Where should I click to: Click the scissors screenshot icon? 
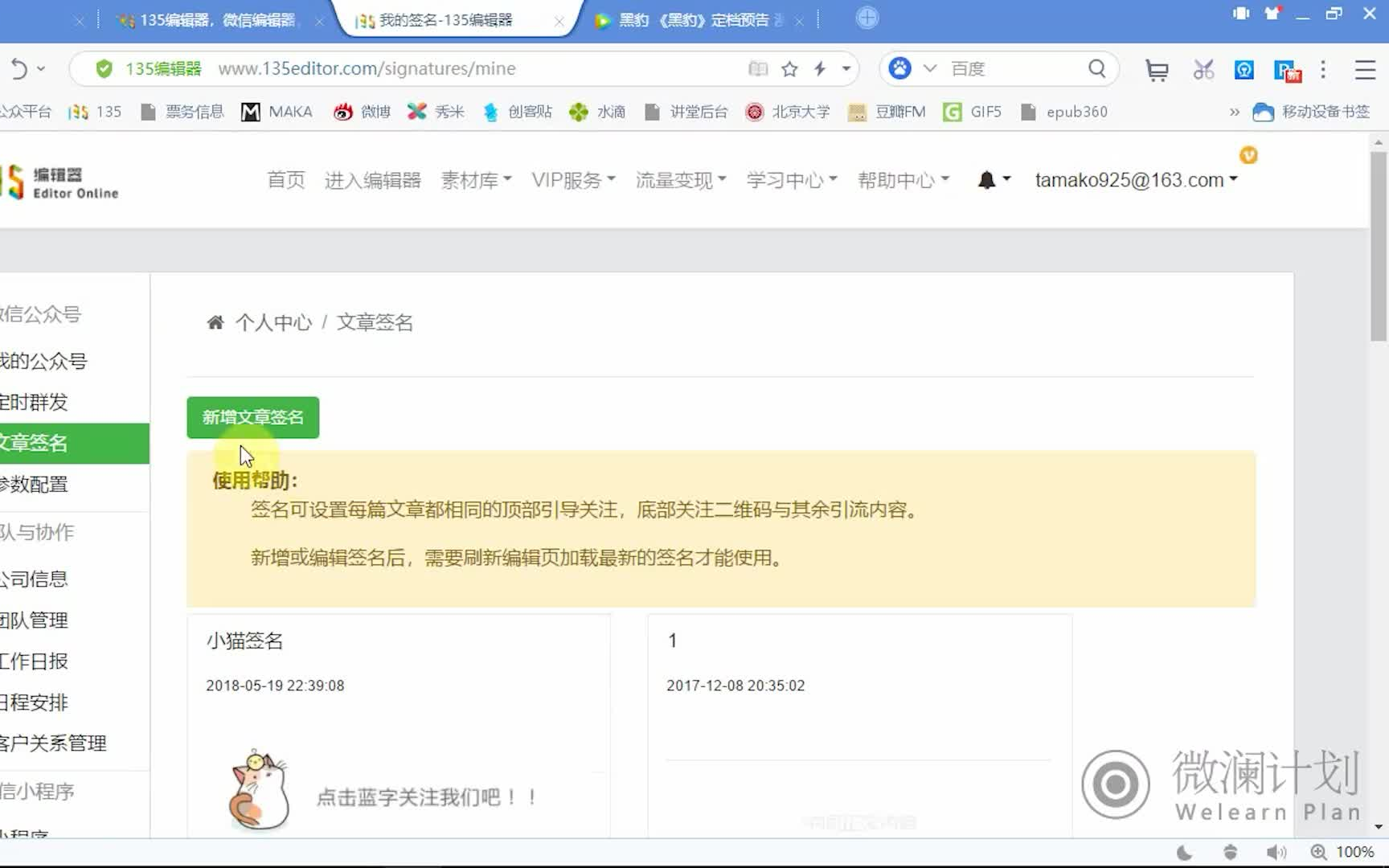click(1203, 70)
